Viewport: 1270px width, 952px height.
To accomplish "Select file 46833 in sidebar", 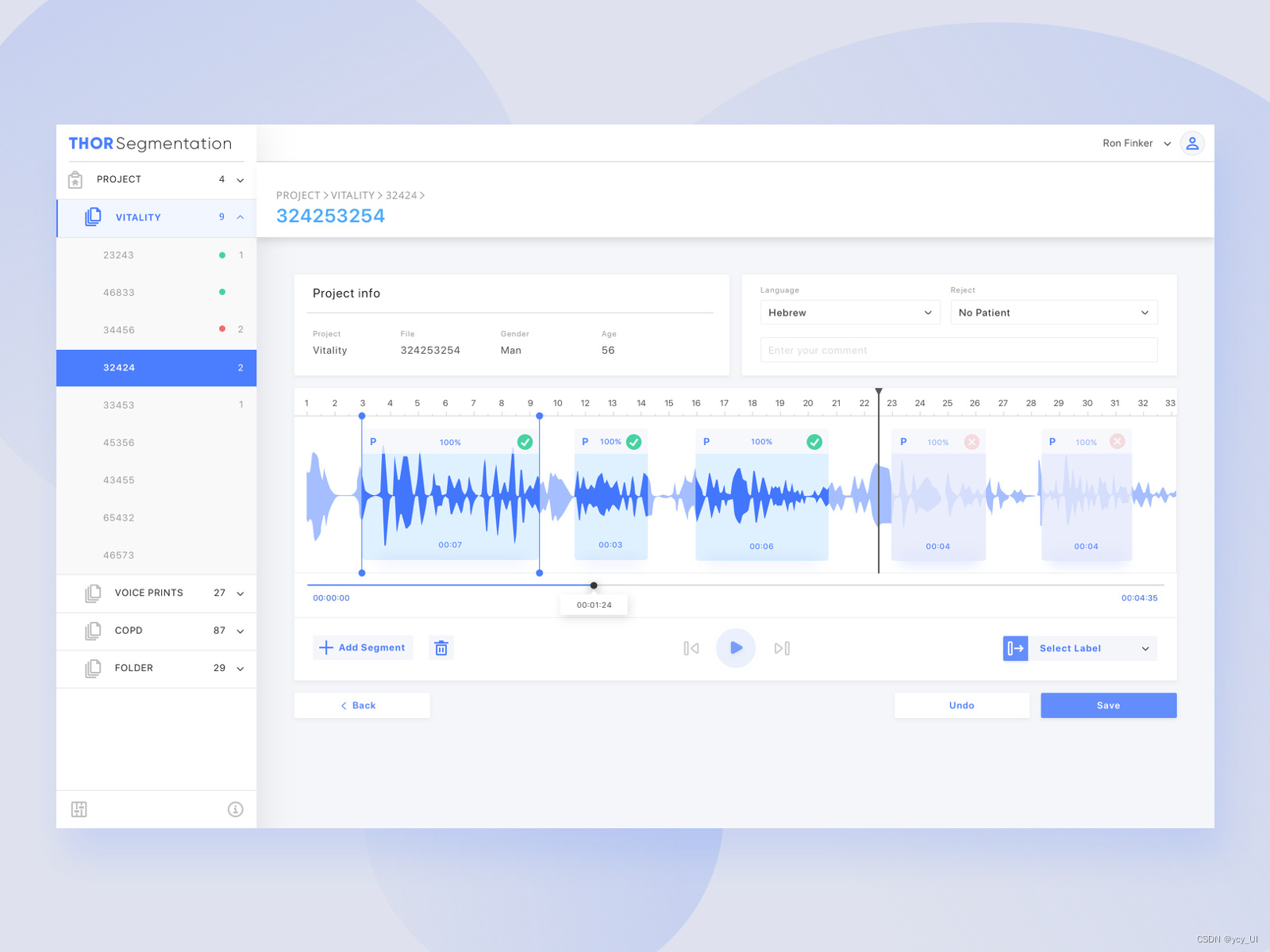I will (x=156, y=293).
